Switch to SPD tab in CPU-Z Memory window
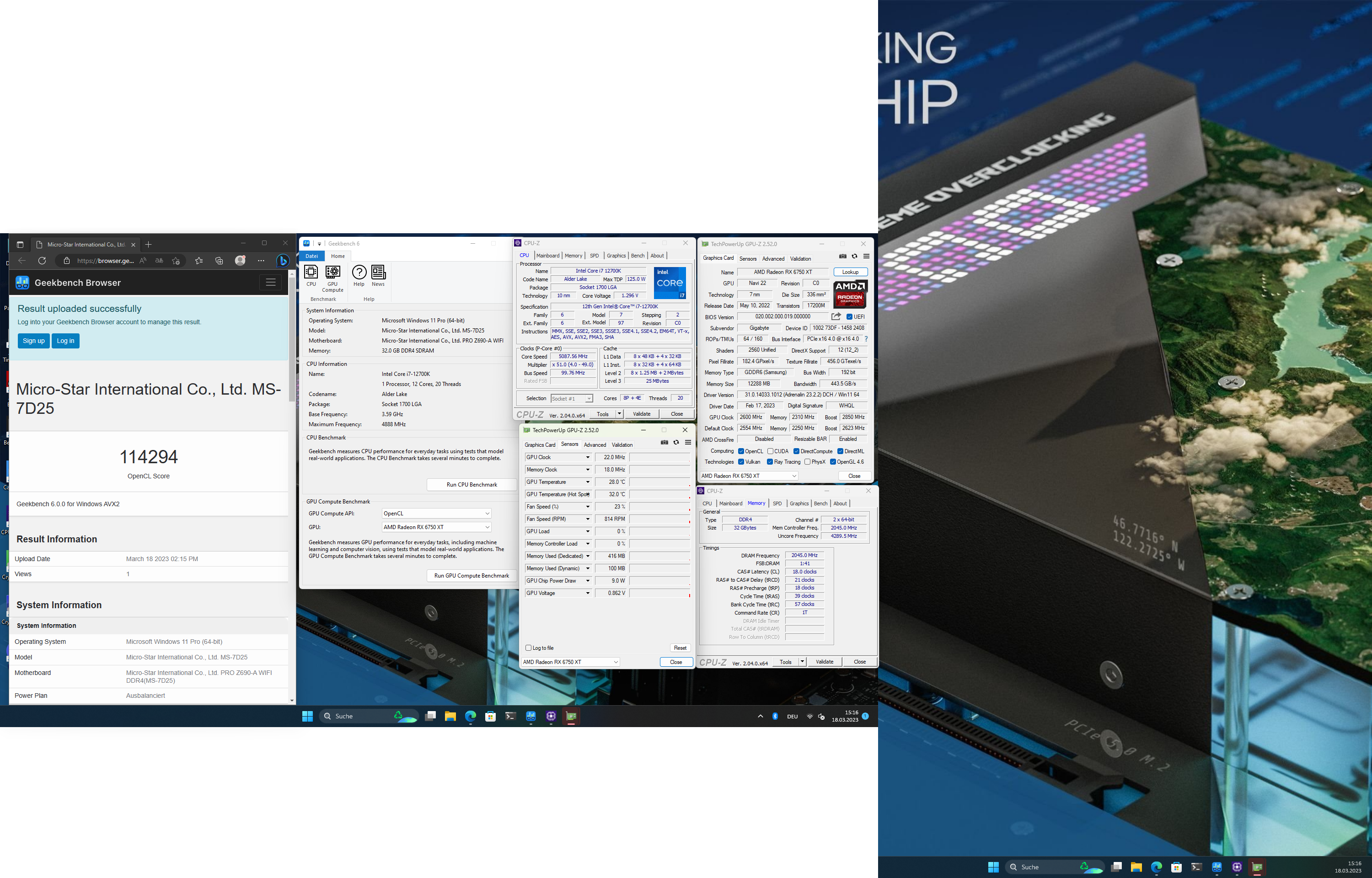The image size is (1372, 878). point(777,504)
